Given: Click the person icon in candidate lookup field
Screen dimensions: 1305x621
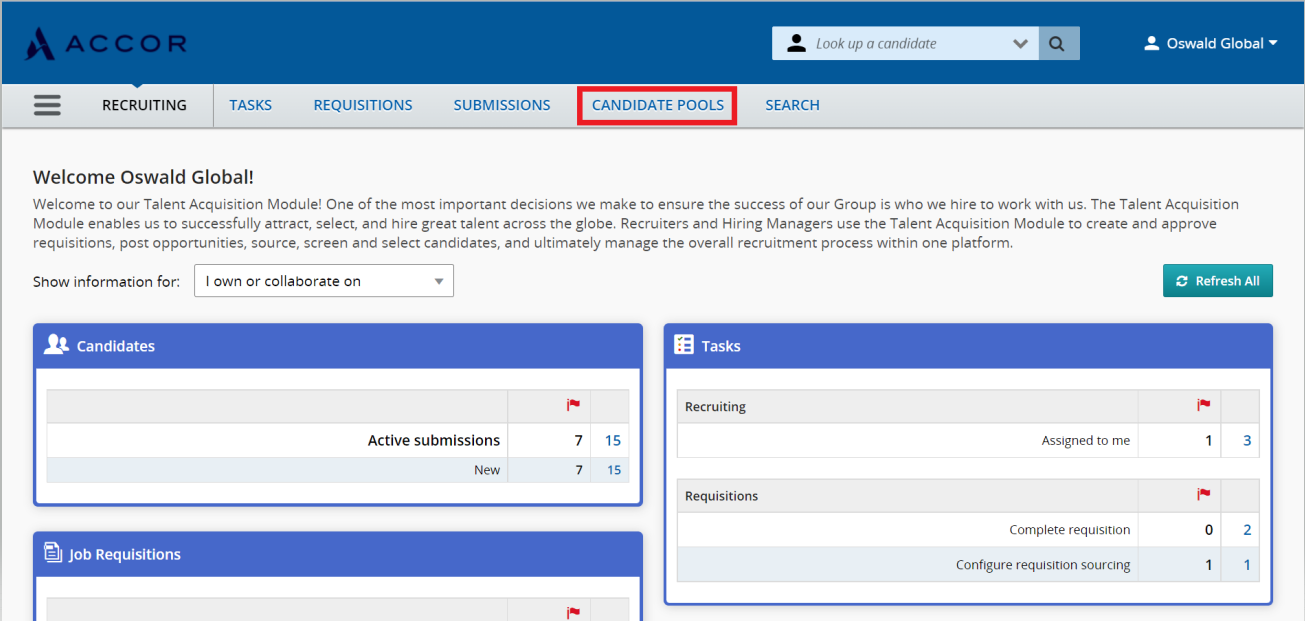Looking at the screenshot, I should coord(795,42).
